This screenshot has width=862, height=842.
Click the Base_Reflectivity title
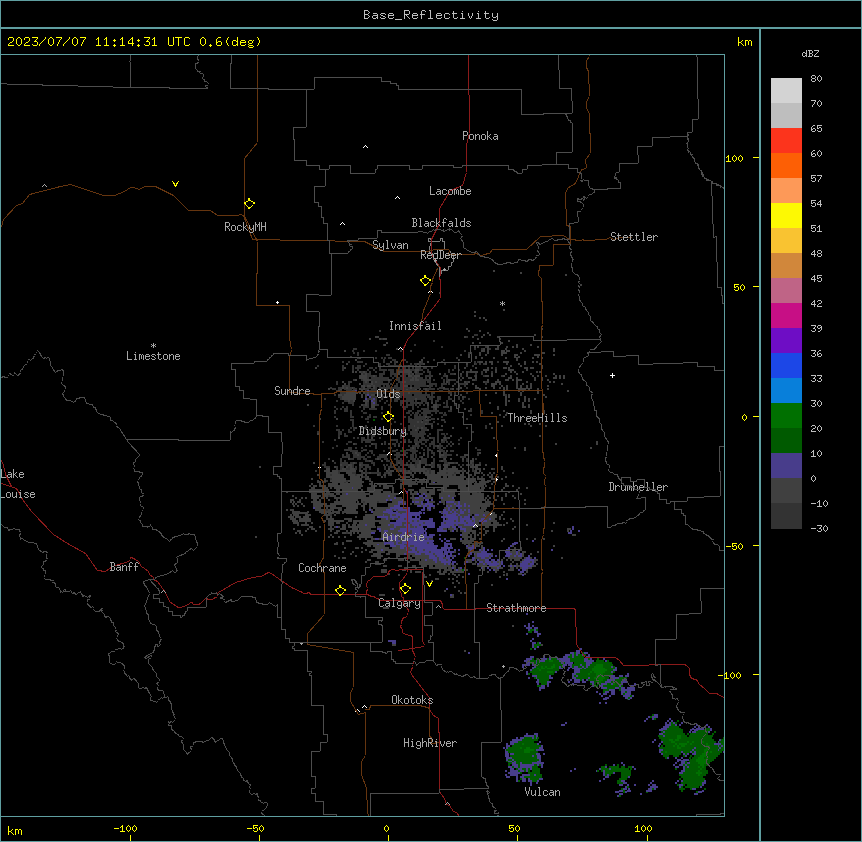coord(431,15)
